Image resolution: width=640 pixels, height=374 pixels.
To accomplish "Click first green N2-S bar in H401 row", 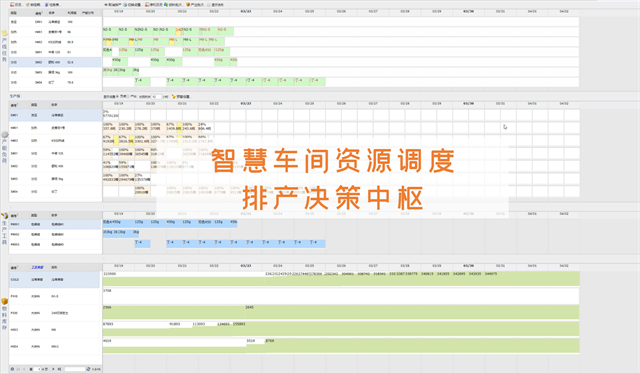I will click(110, 31).
